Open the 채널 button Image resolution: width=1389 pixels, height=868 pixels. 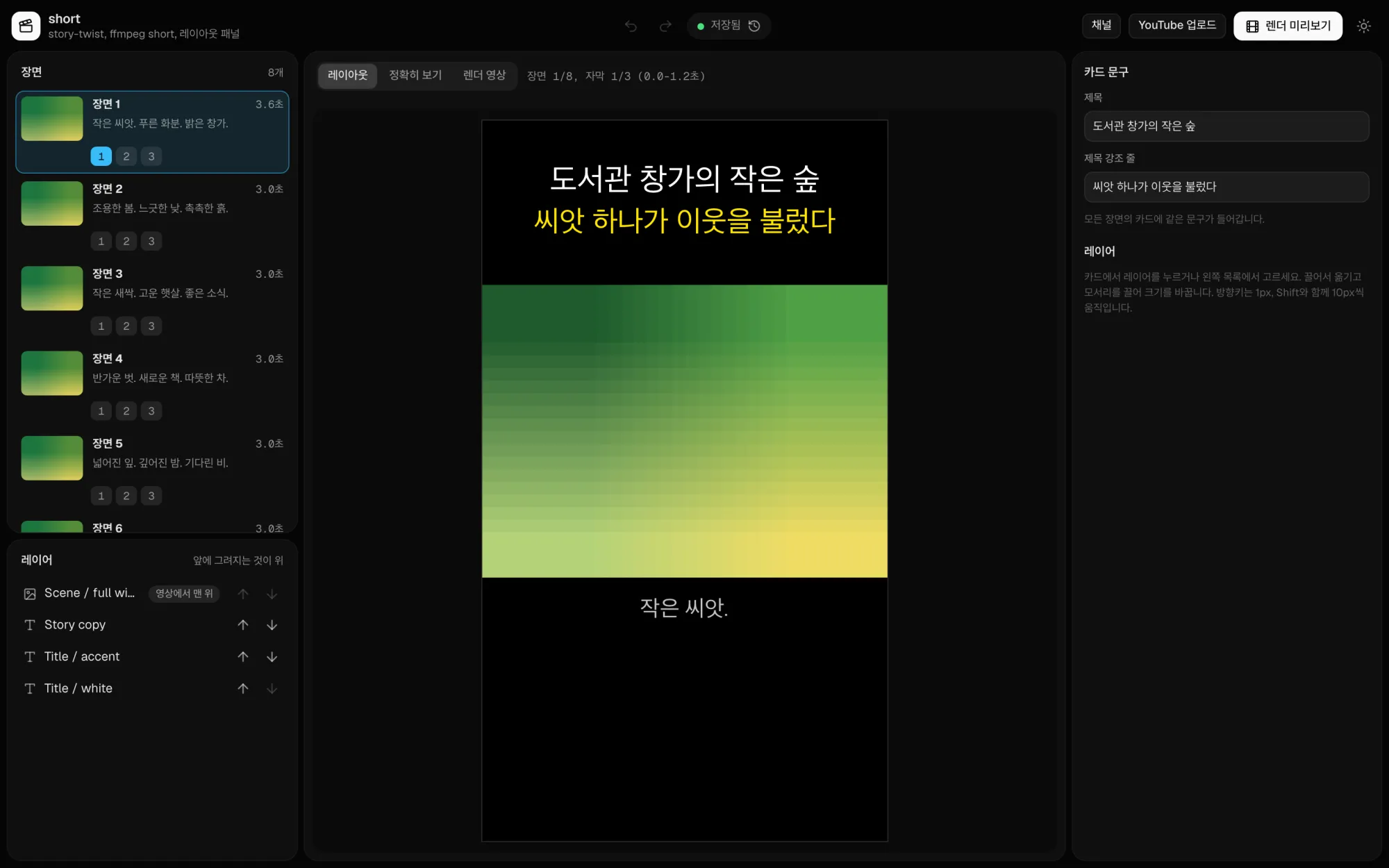1101,26
